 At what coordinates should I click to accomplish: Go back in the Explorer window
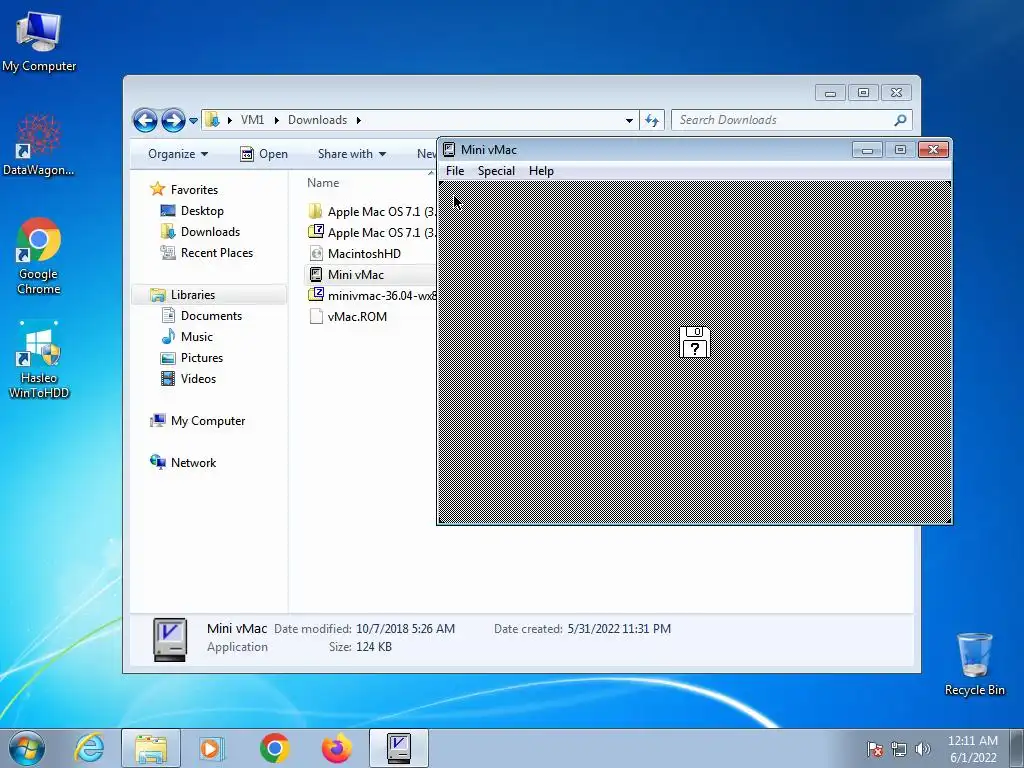[145, 120]
